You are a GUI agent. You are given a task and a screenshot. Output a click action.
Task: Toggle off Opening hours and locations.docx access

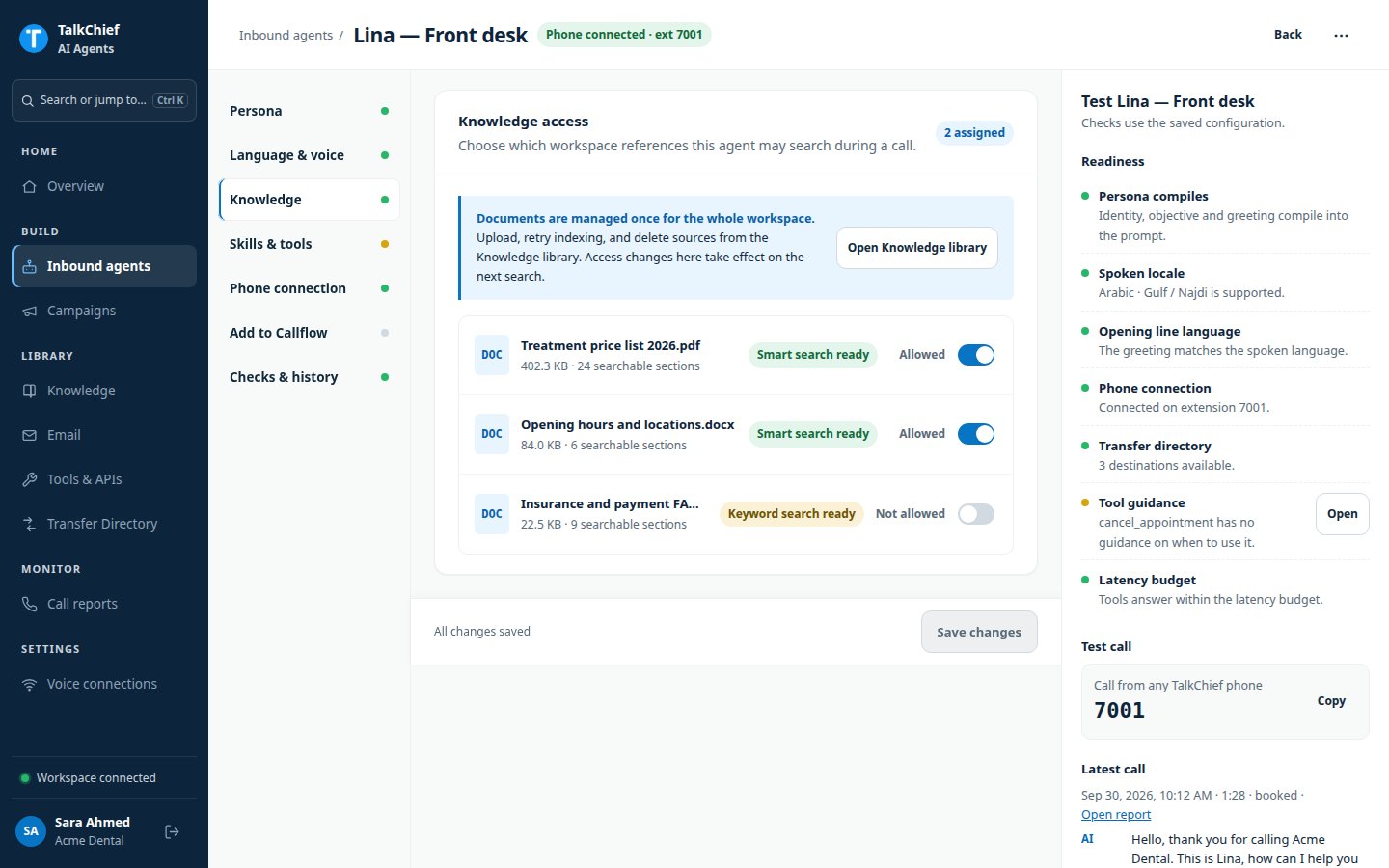(x=976, y=434)
